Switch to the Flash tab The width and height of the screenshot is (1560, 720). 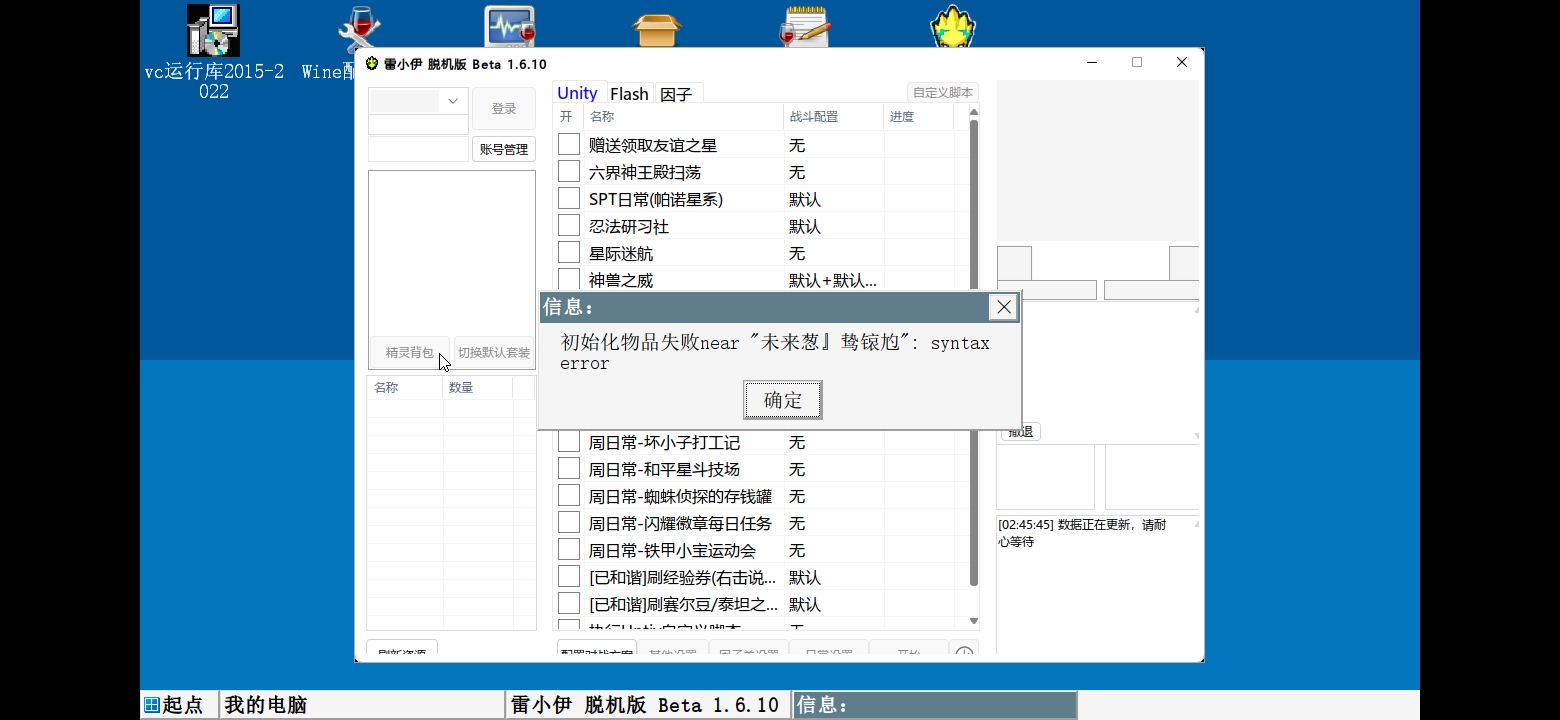click(629, 93)
